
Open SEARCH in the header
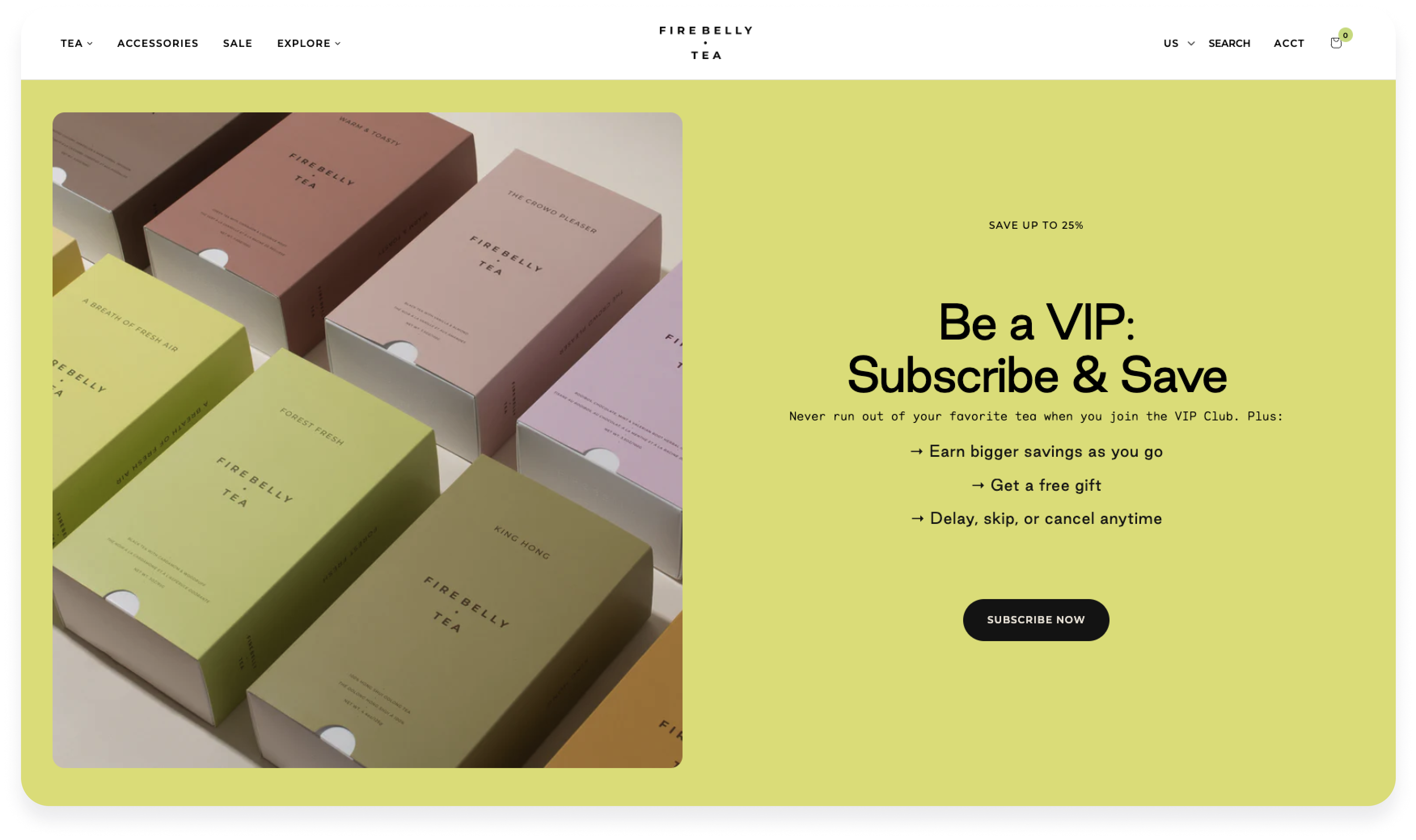coord(1229,44)
